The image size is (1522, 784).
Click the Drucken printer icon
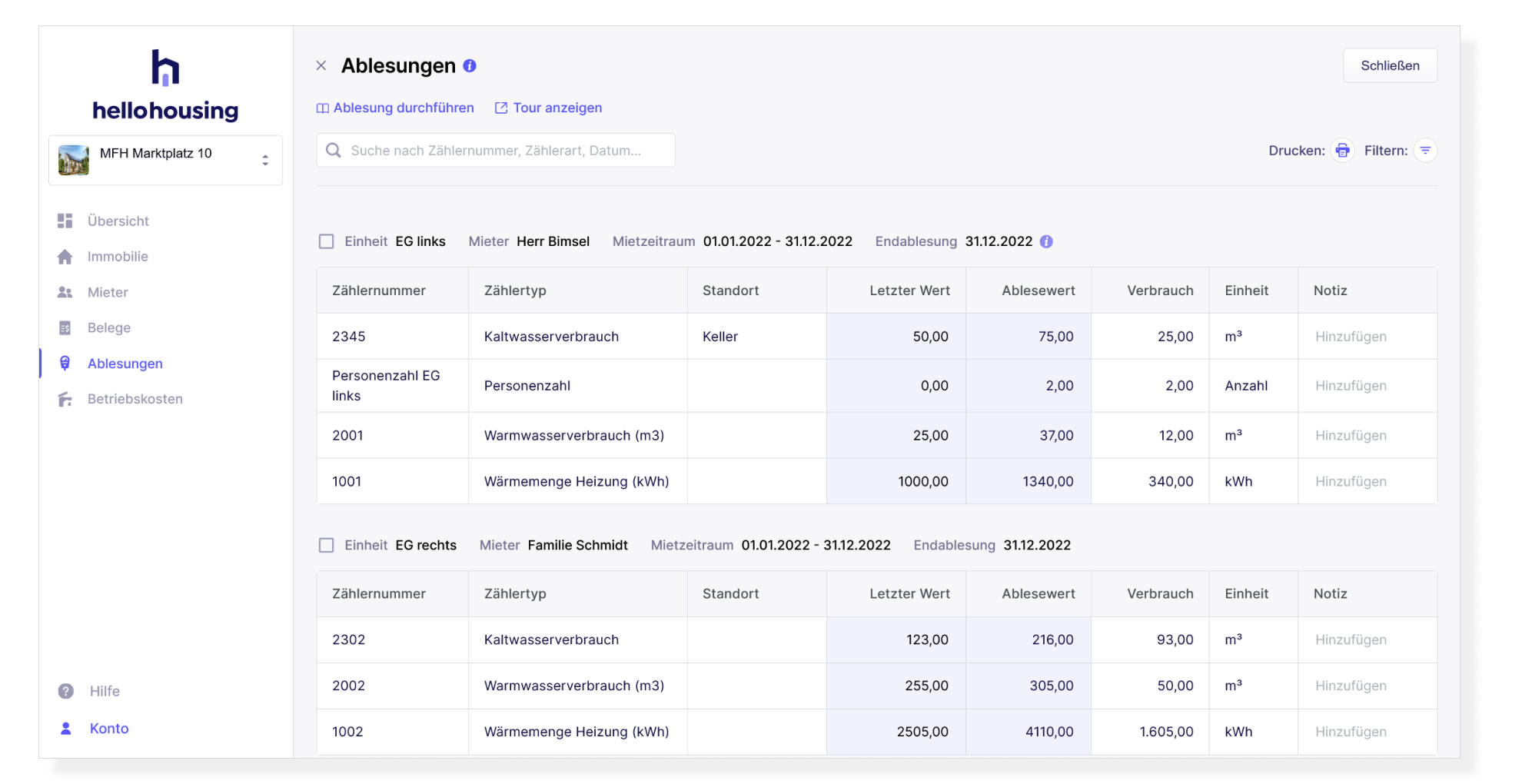click(1343, 151)
